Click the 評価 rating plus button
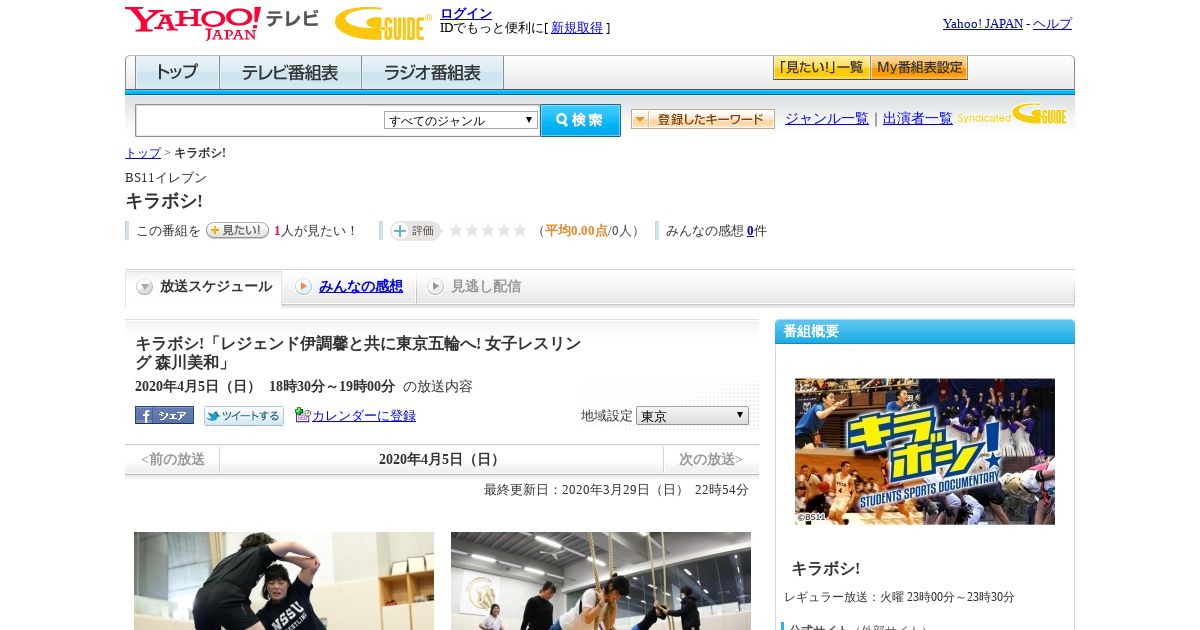Image resolution: width=1200 pixels, height=630 pixels. pos(415,231)
